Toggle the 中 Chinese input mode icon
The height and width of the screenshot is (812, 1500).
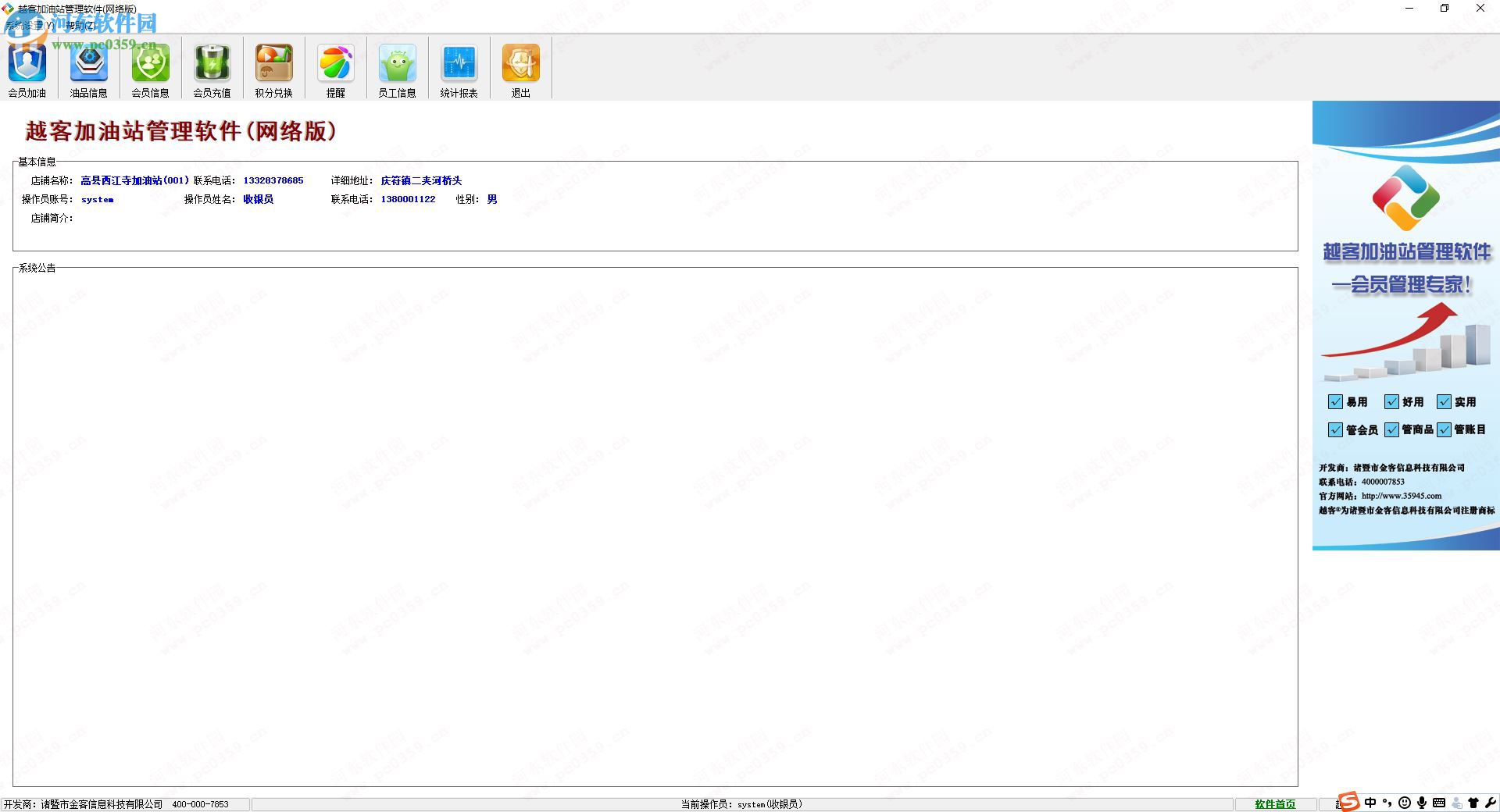pos(1370,803)
